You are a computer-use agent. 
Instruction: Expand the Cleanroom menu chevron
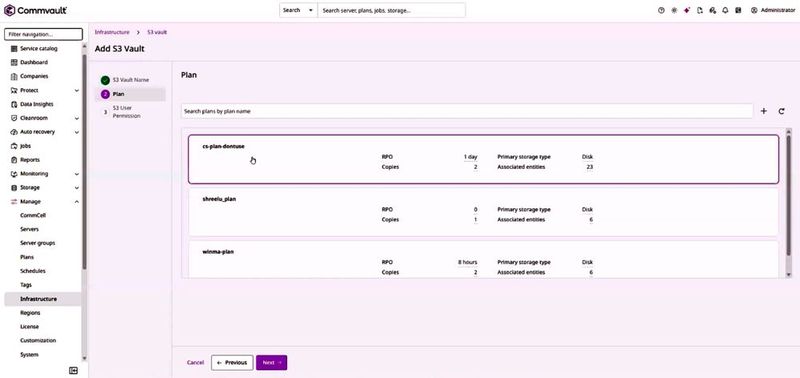click(77, 118)
